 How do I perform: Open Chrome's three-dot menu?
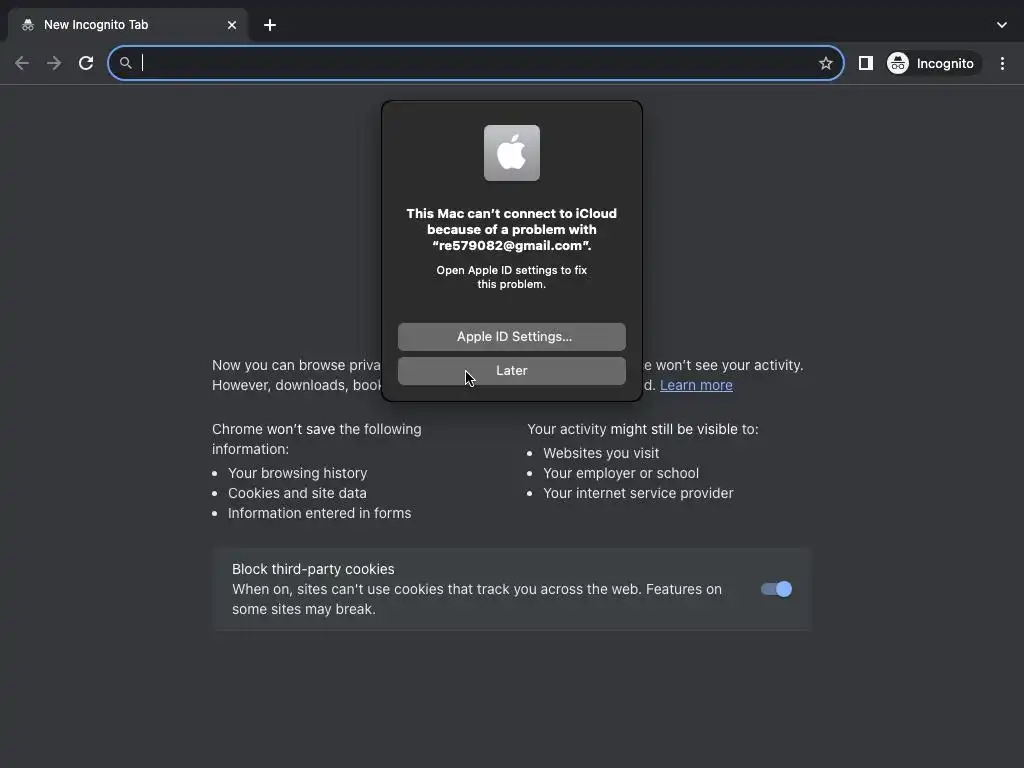[1002, 63]
